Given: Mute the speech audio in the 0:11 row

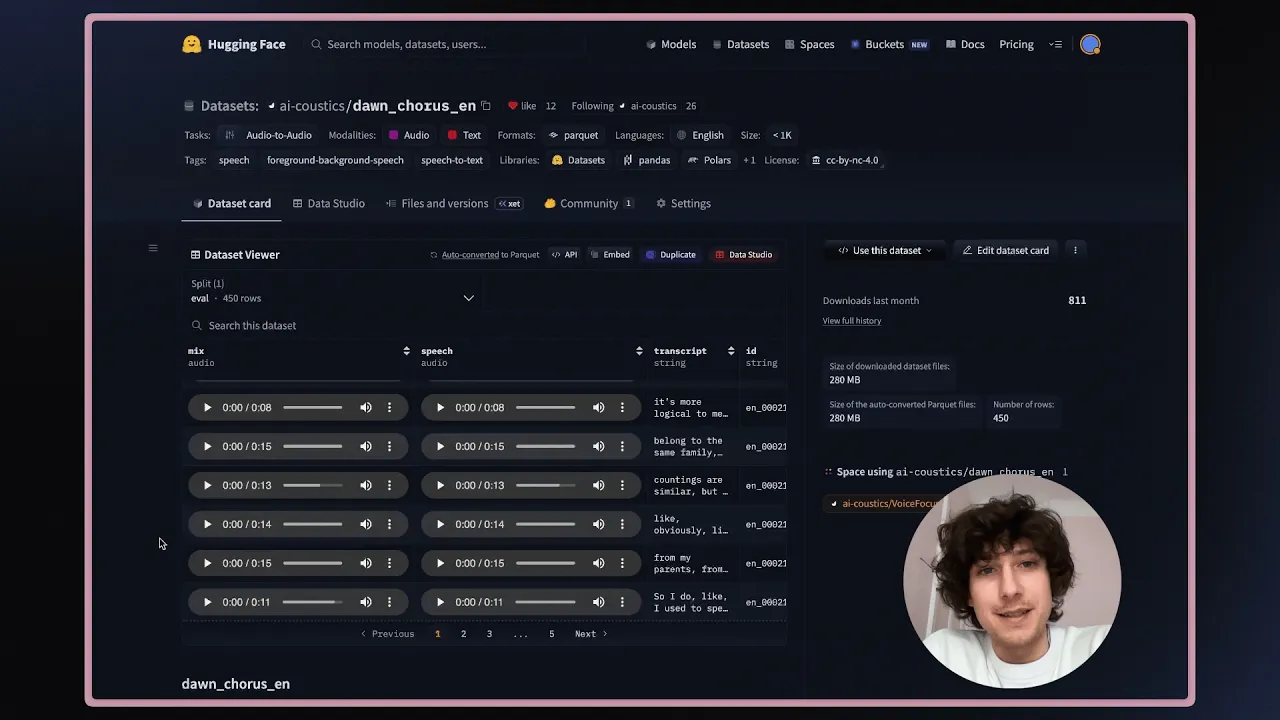Looking at the screenshot, I should [x=598, y=602].
